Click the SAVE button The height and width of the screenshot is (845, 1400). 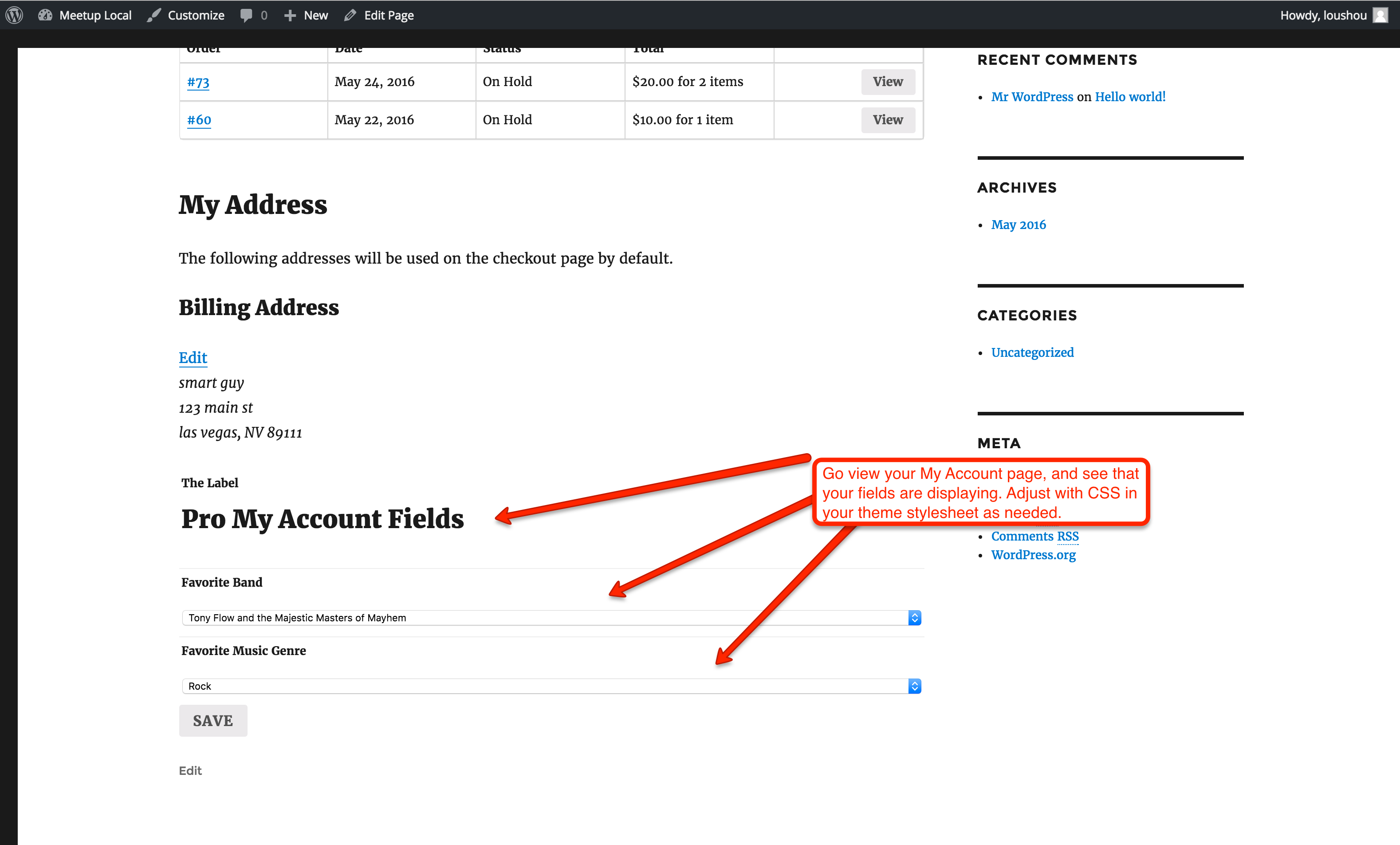pos(213,721)
